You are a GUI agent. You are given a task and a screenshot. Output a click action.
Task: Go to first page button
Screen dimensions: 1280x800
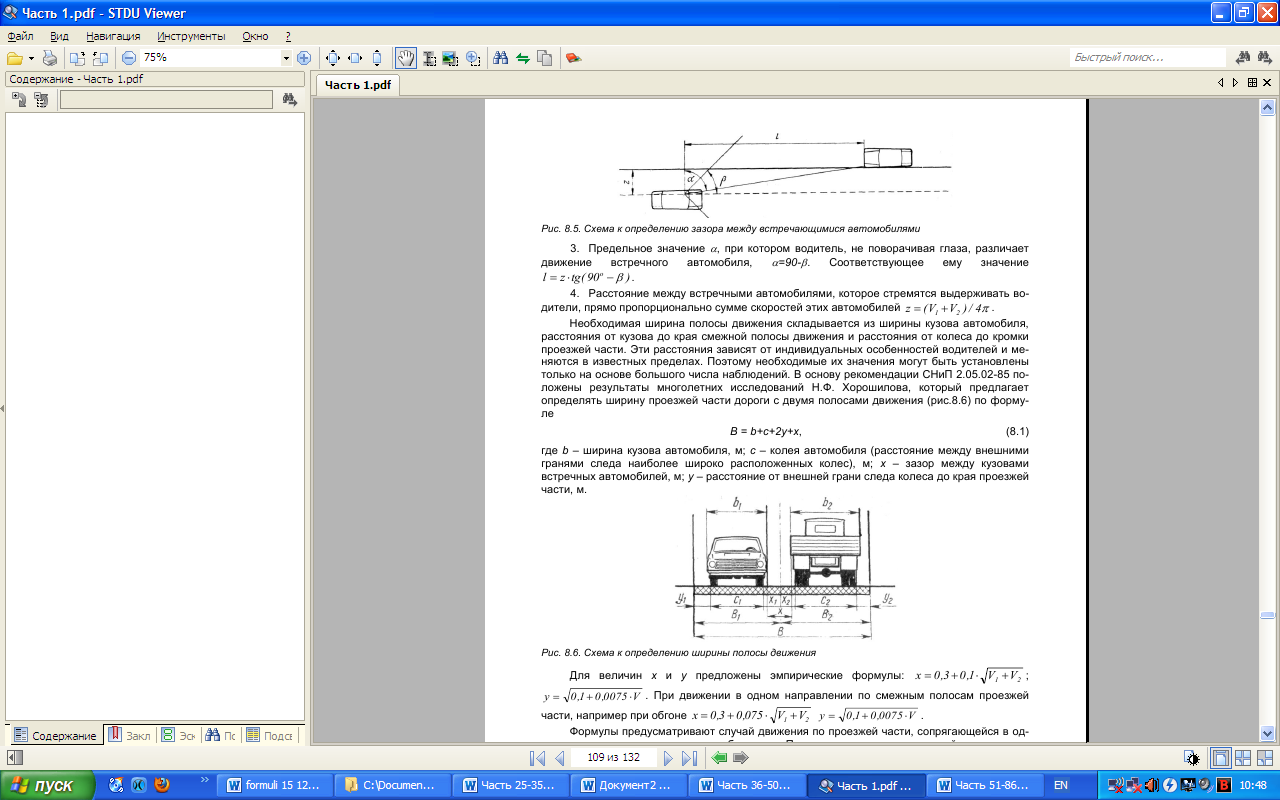click(x=537, y=758)
